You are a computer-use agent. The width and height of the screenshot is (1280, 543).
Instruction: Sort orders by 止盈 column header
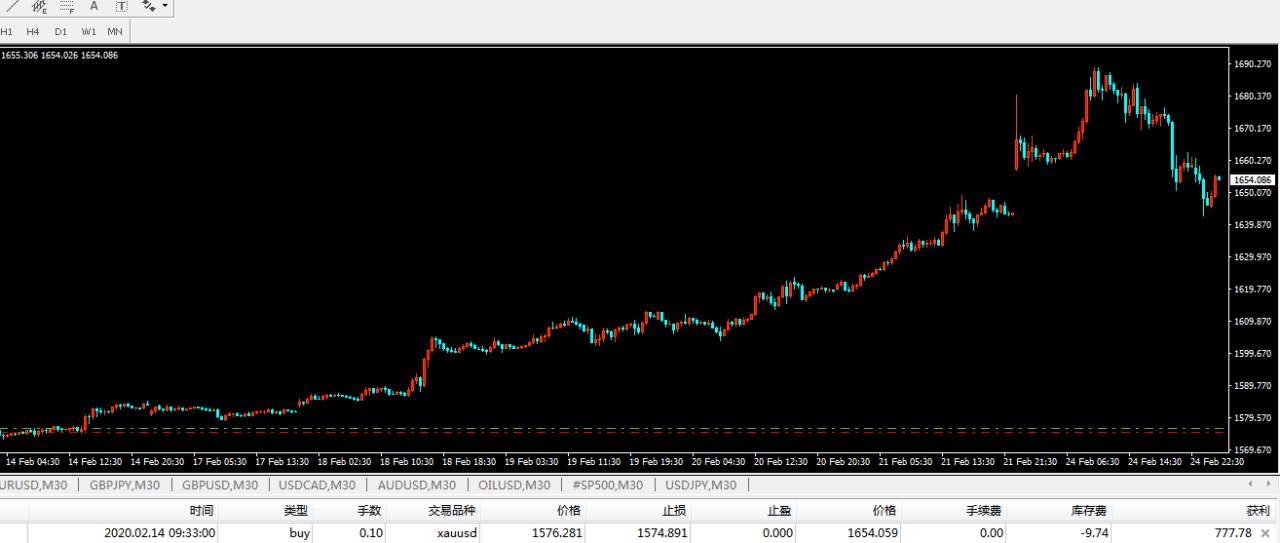[x=779, y=510]
